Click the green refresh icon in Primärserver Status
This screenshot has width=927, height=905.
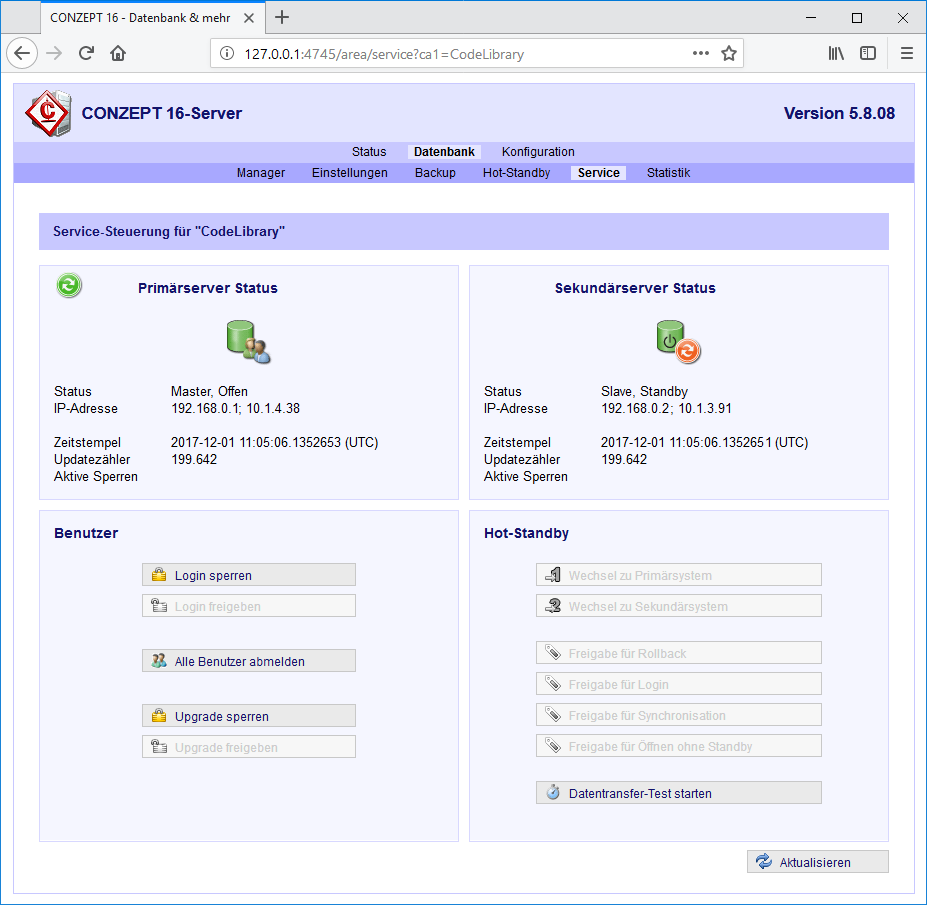69,286
